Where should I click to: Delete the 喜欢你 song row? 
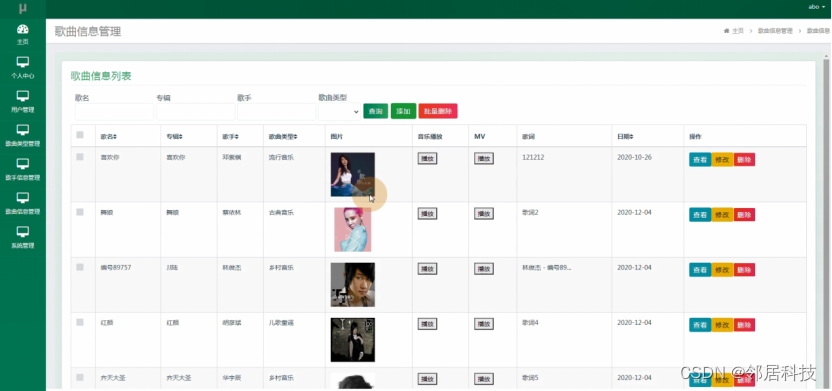coord(744,160)
